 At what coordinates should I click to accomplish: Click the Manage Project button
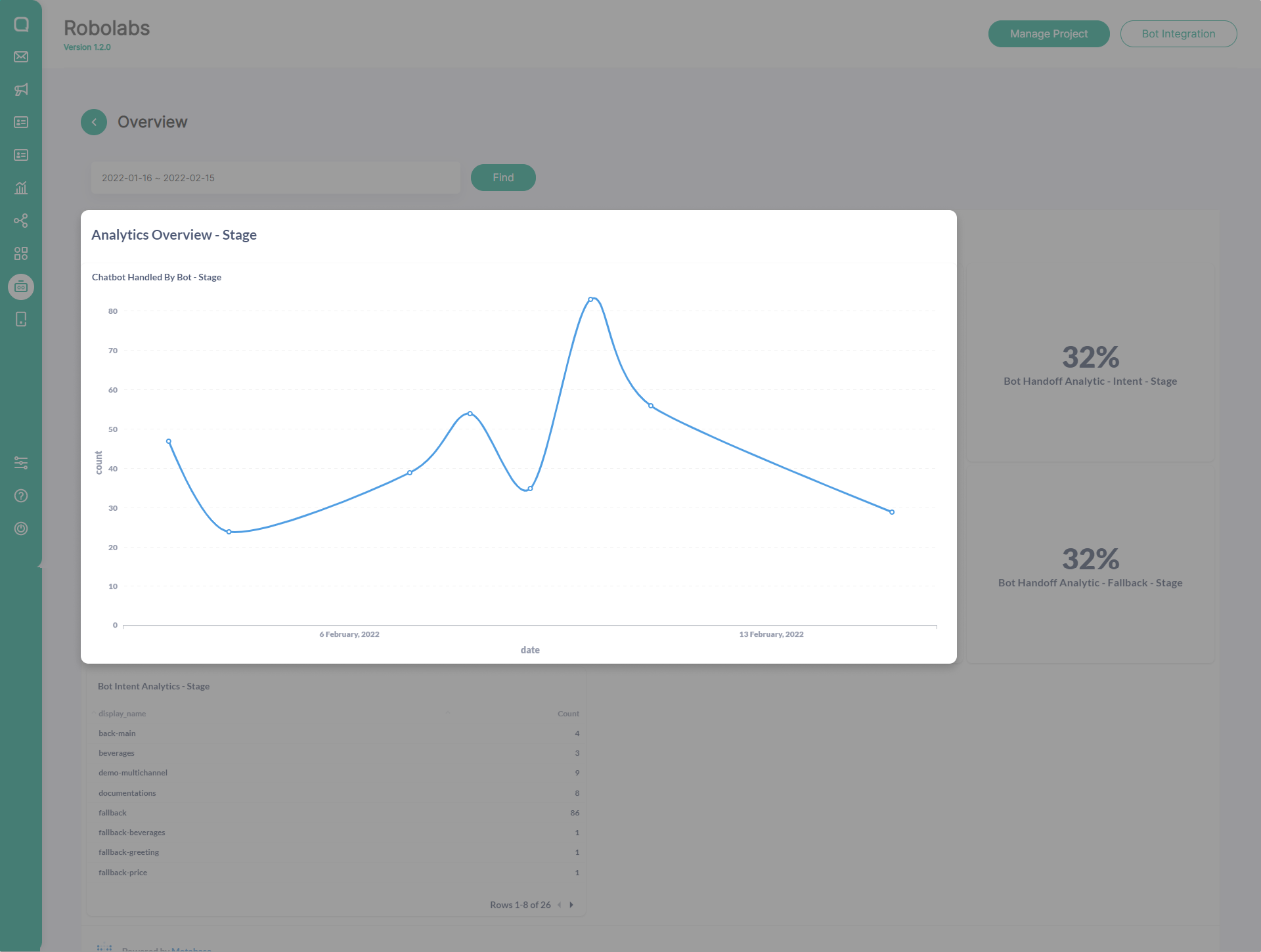click(1048, 34)
